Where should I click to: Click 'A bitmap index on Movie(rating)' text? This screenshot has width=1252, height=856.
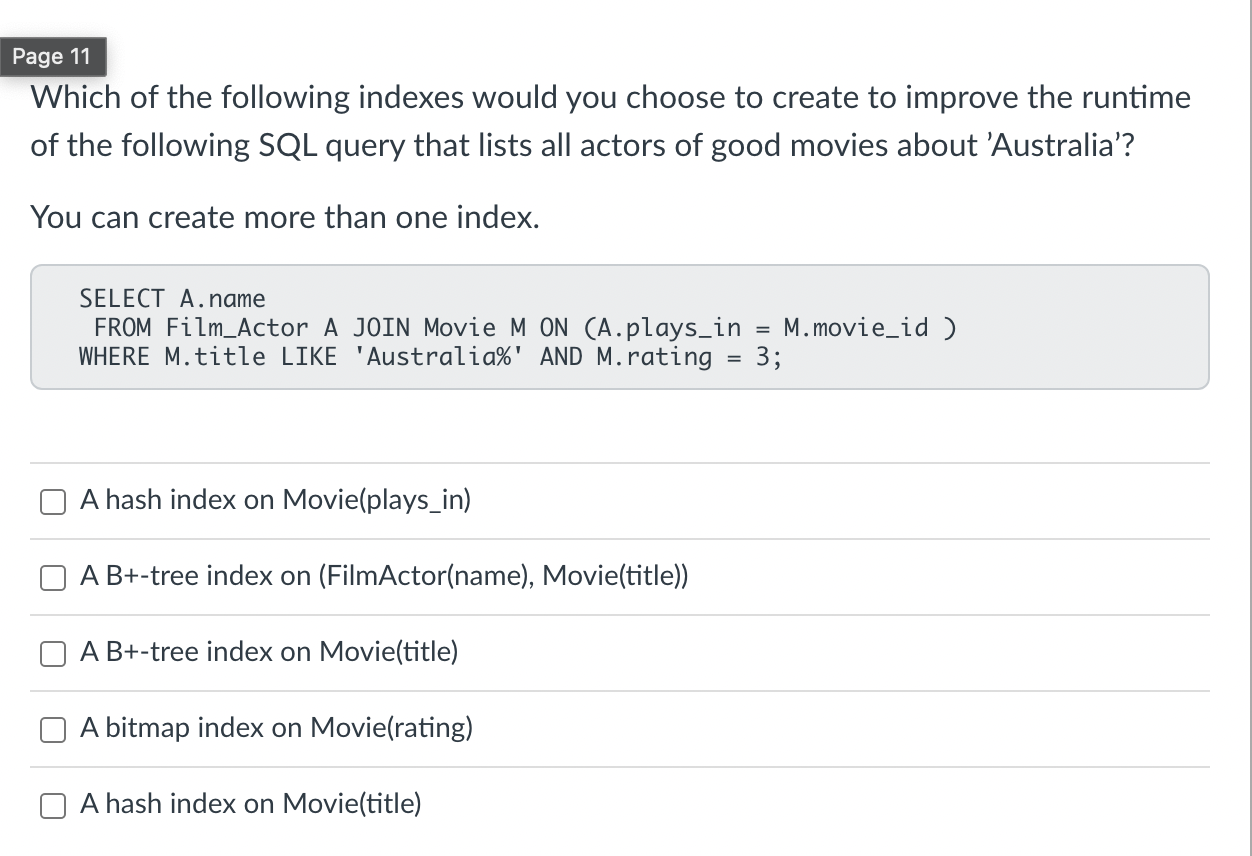(277, 727)
